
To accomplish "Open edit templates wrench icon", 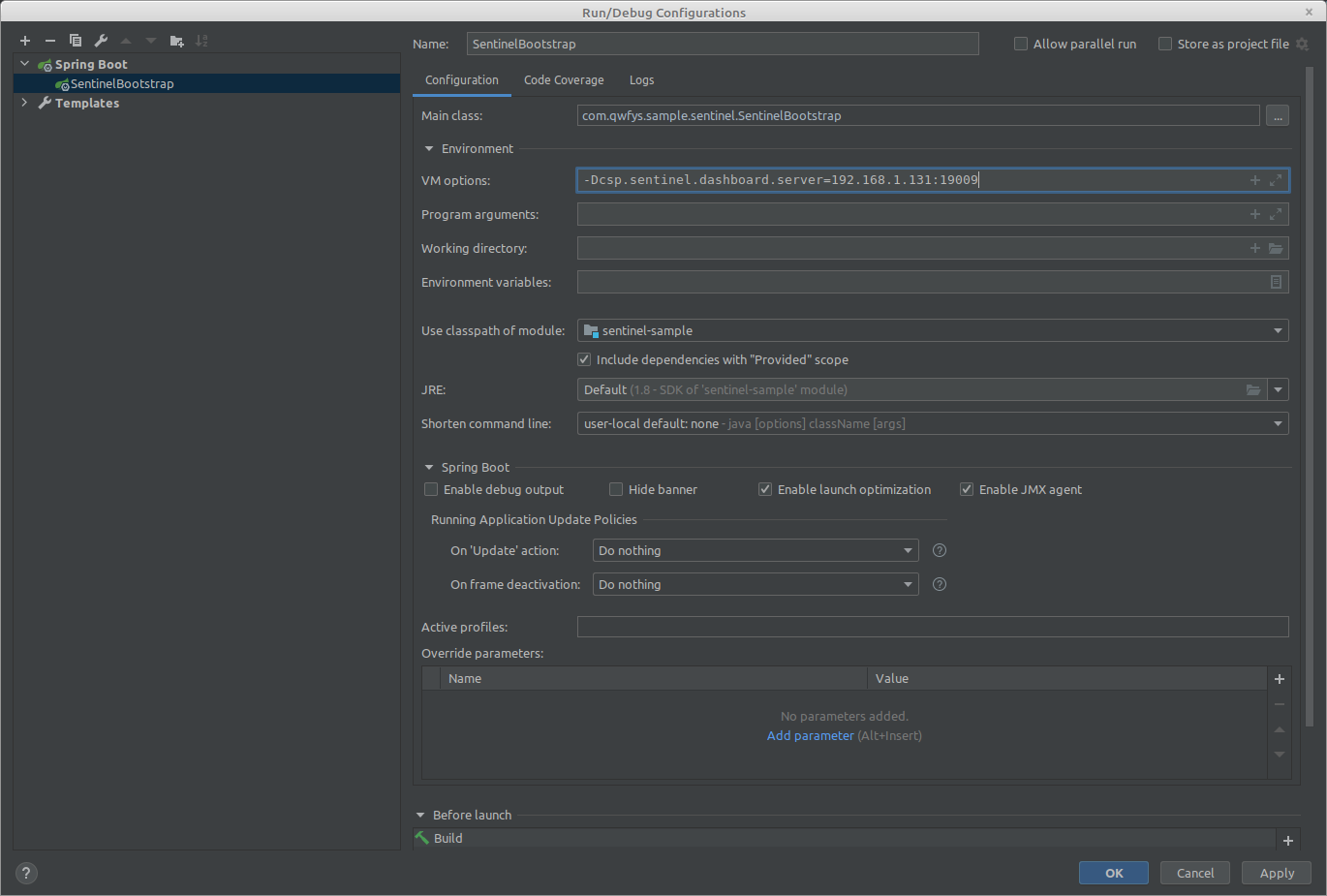I will 101,41.
